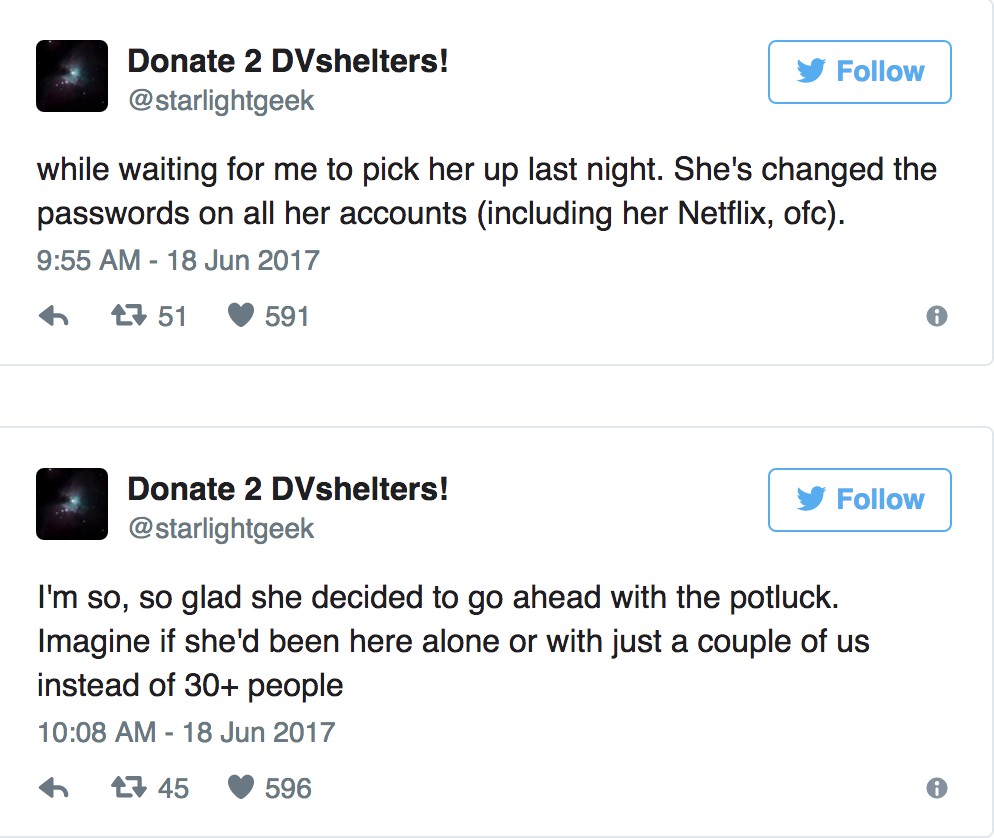Click the avatar on the potluck tweet

(x=72, y=504)
